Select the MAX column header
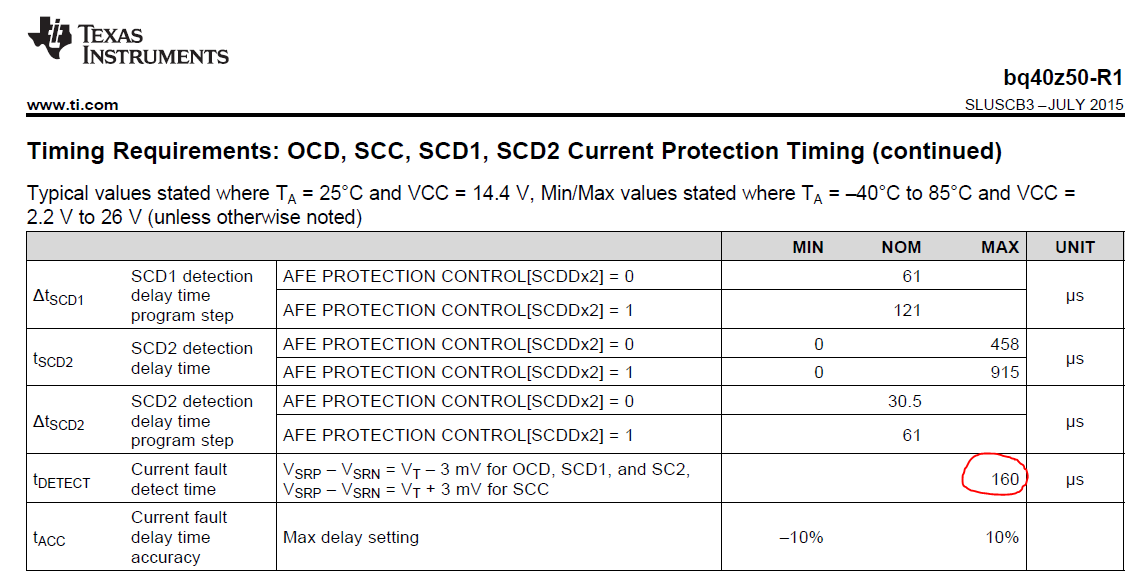1138x586 pixels. 1000,247
